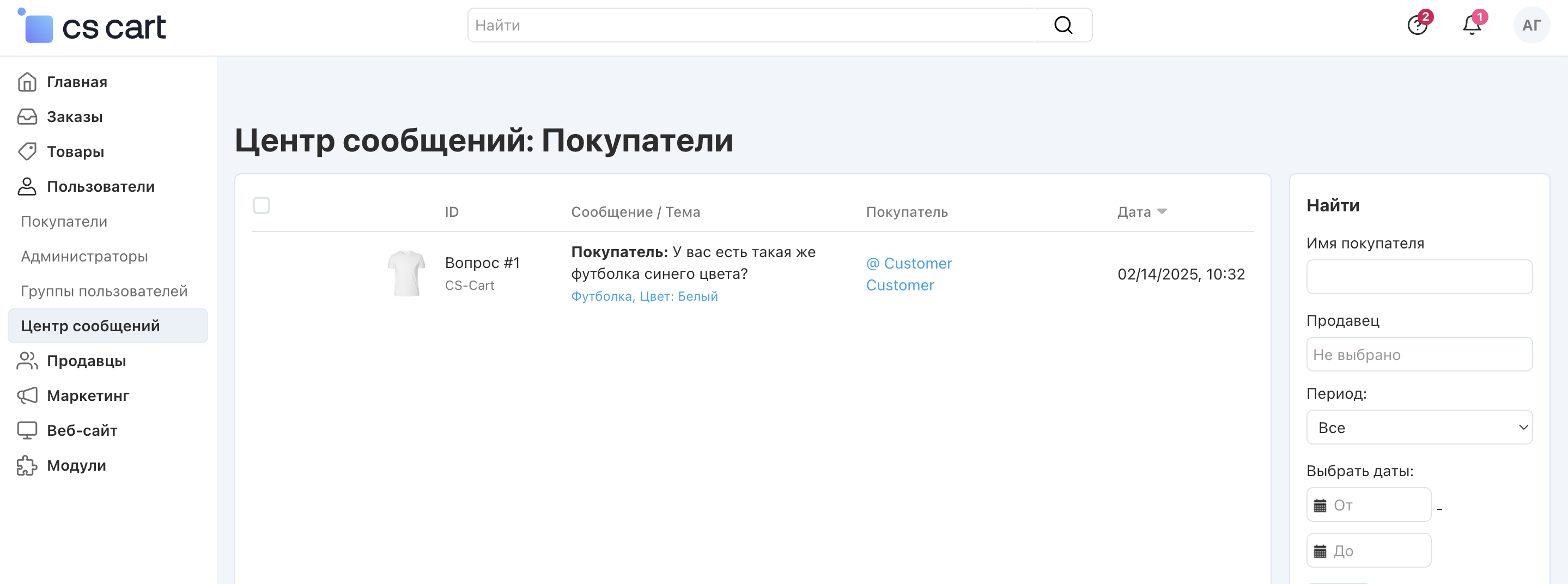This screenshot has width=1568, height=584.
Task: Toggle the select-all messages checkbox
Action: [262, 205]
